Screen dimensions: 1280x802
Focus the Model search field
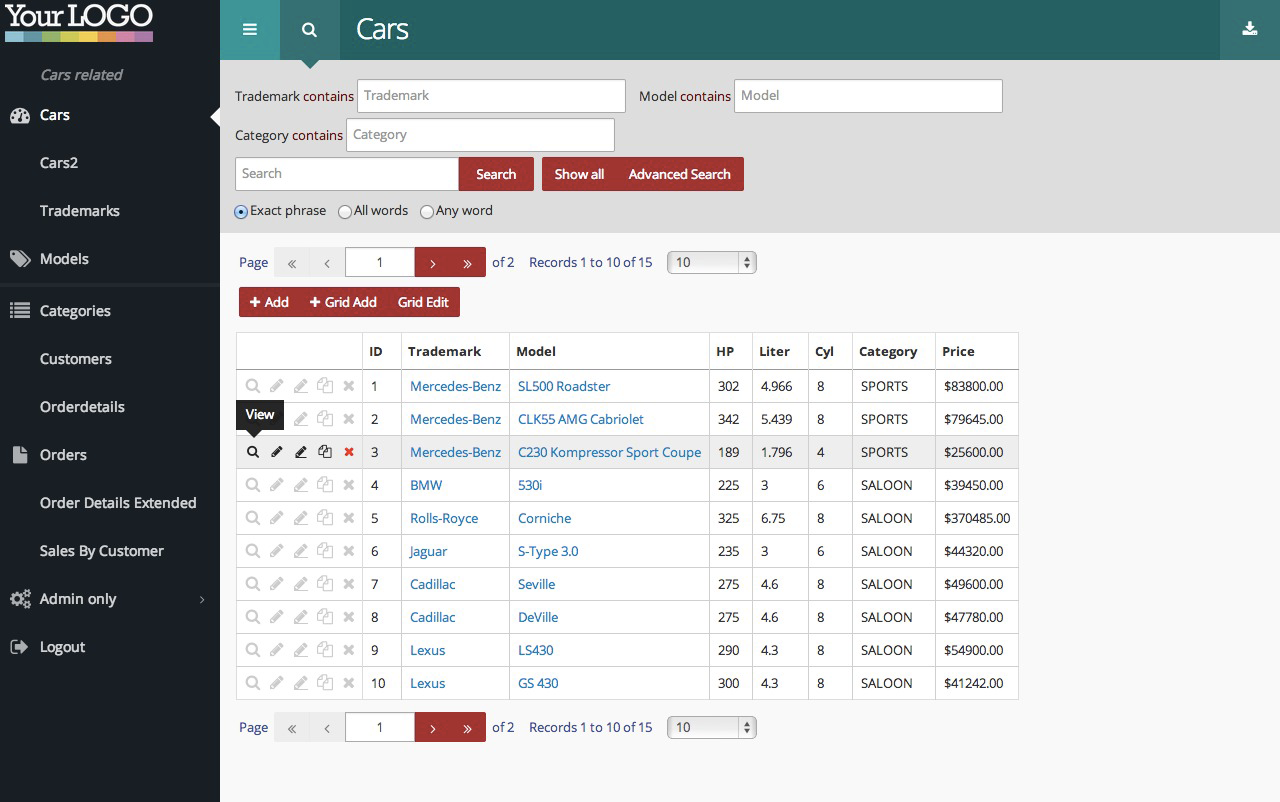[868, 96]
